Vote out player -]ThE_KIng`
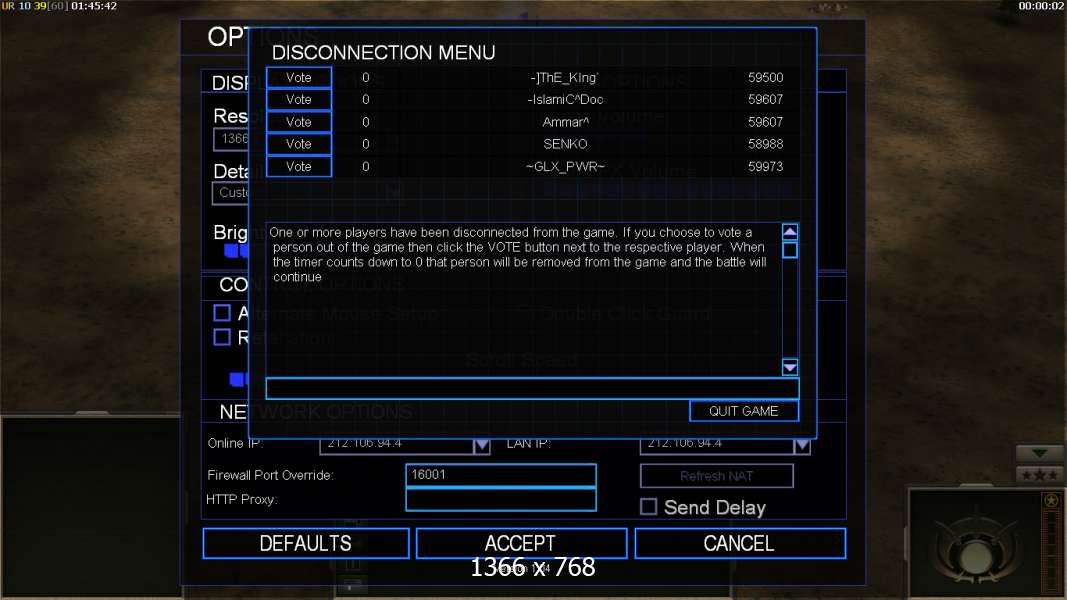 pyautogui.click(x=299, y=78)
